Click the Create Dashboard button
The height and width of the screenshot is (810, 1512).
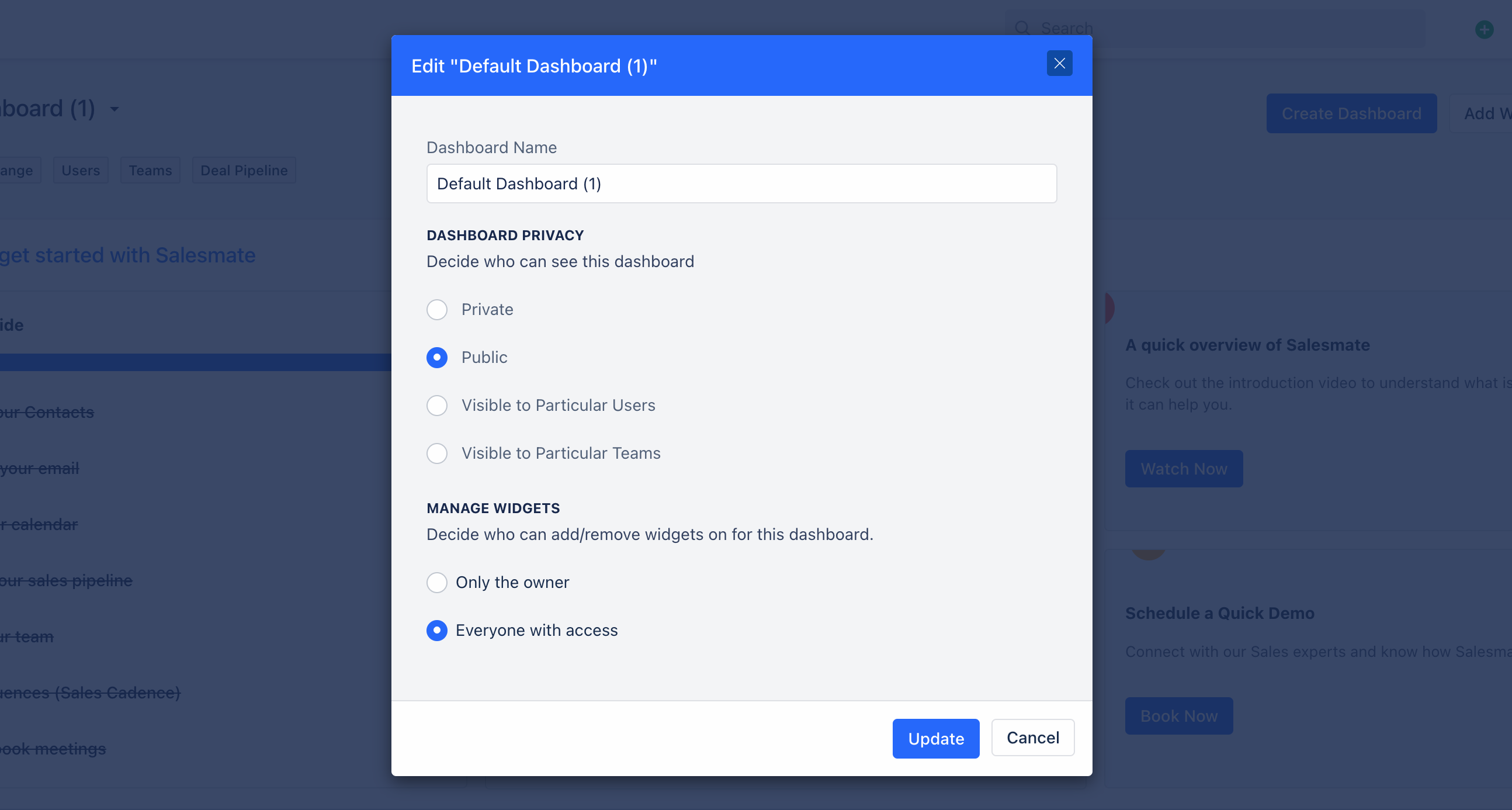pyautogui.click(x=1351, y=113)
